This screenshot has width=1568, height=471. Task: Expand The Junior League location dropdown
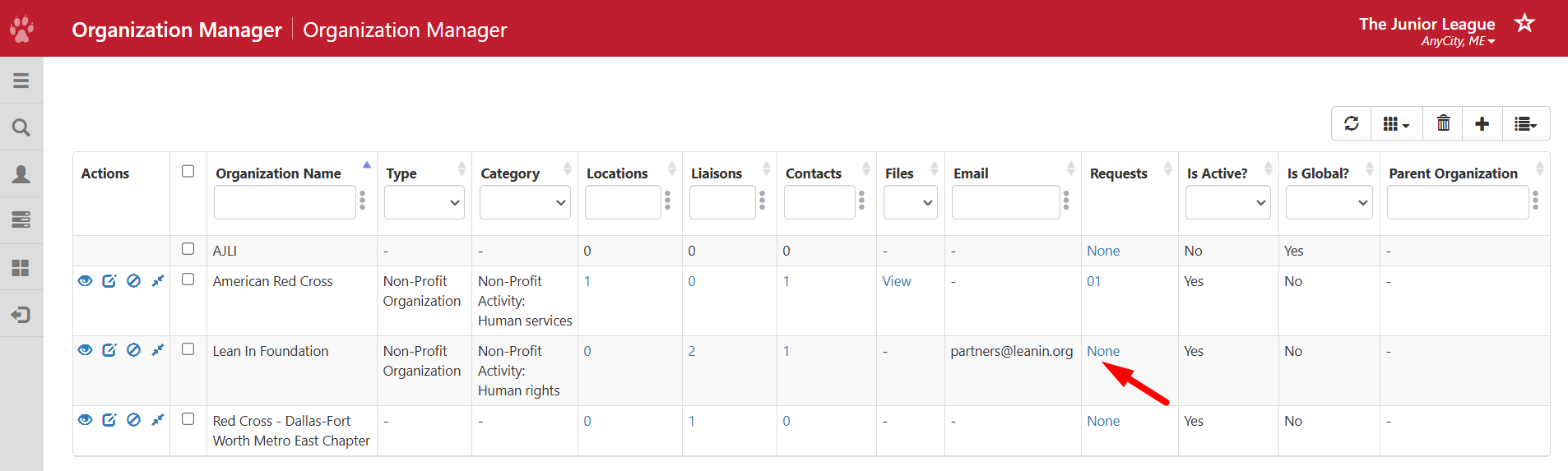tap(1458, 41)
